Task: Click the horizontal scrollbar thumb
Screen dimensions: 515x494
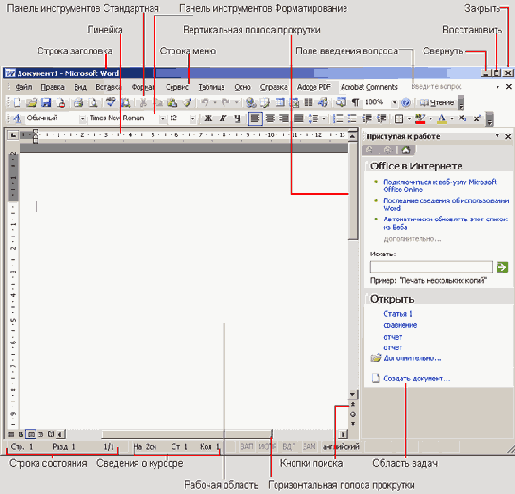Action: (x=187, y=434)
